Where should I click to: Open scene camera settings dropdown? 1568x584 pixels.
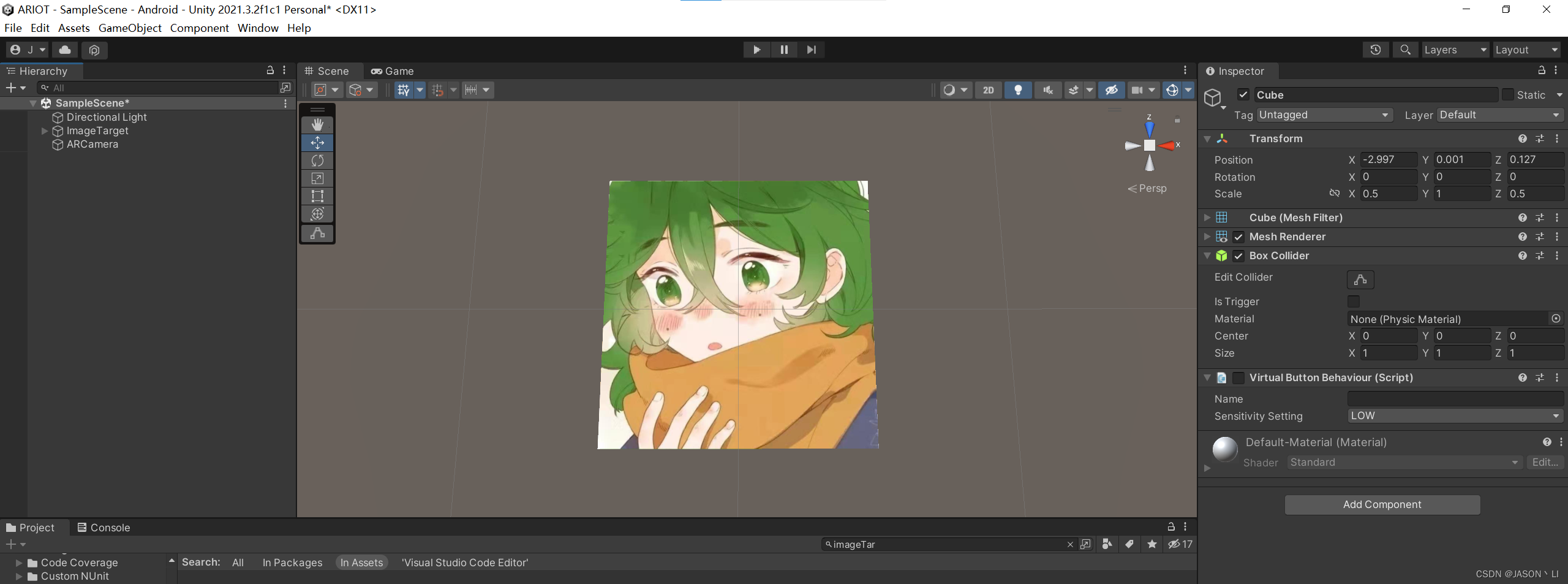(1151, 90)
